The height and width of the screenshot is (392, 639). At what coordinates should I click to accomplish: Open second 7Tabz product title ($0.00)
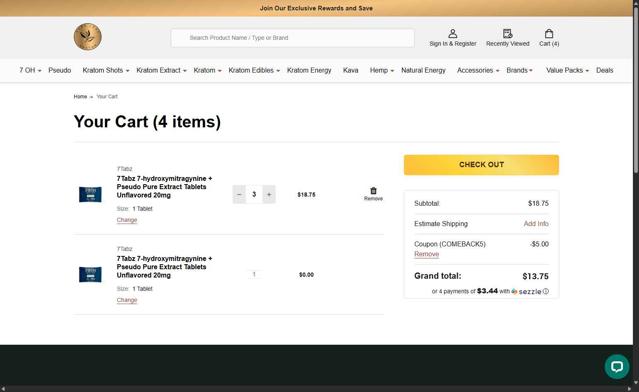pyautogui.click(x=164, y=267)
